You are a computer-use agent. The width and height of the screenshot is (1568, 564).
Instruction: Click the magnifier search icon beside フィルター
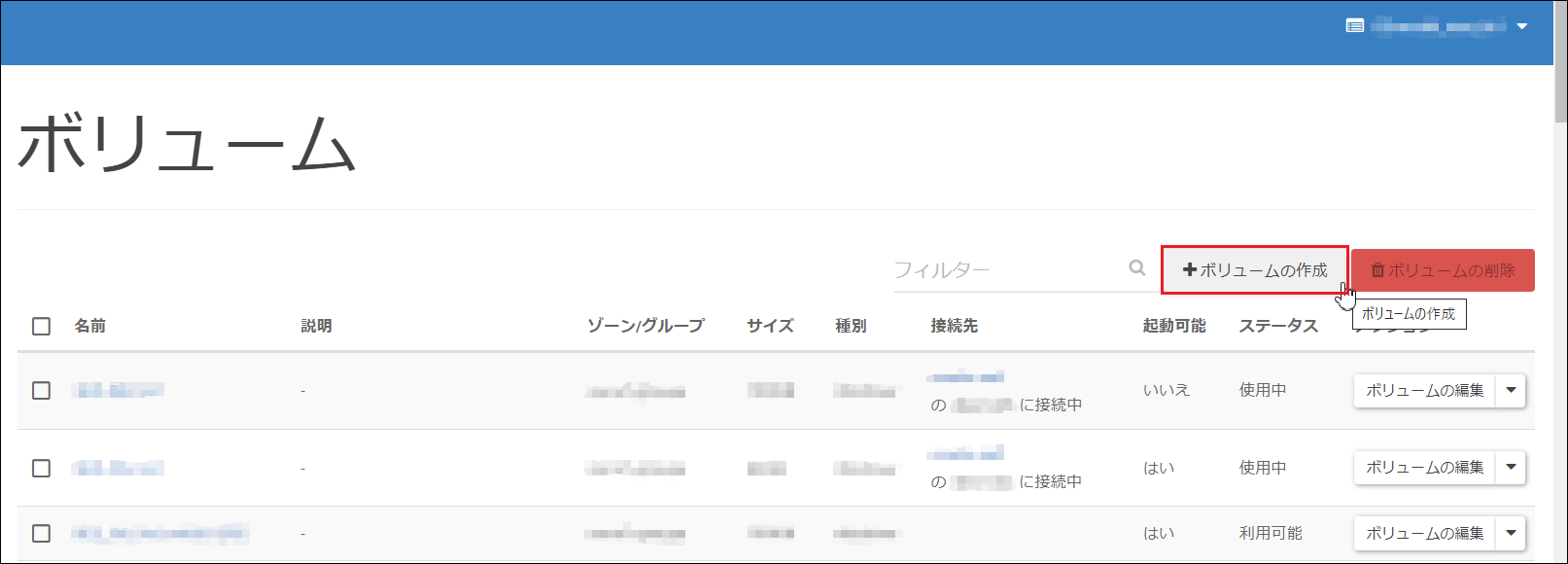[1136, 268]
